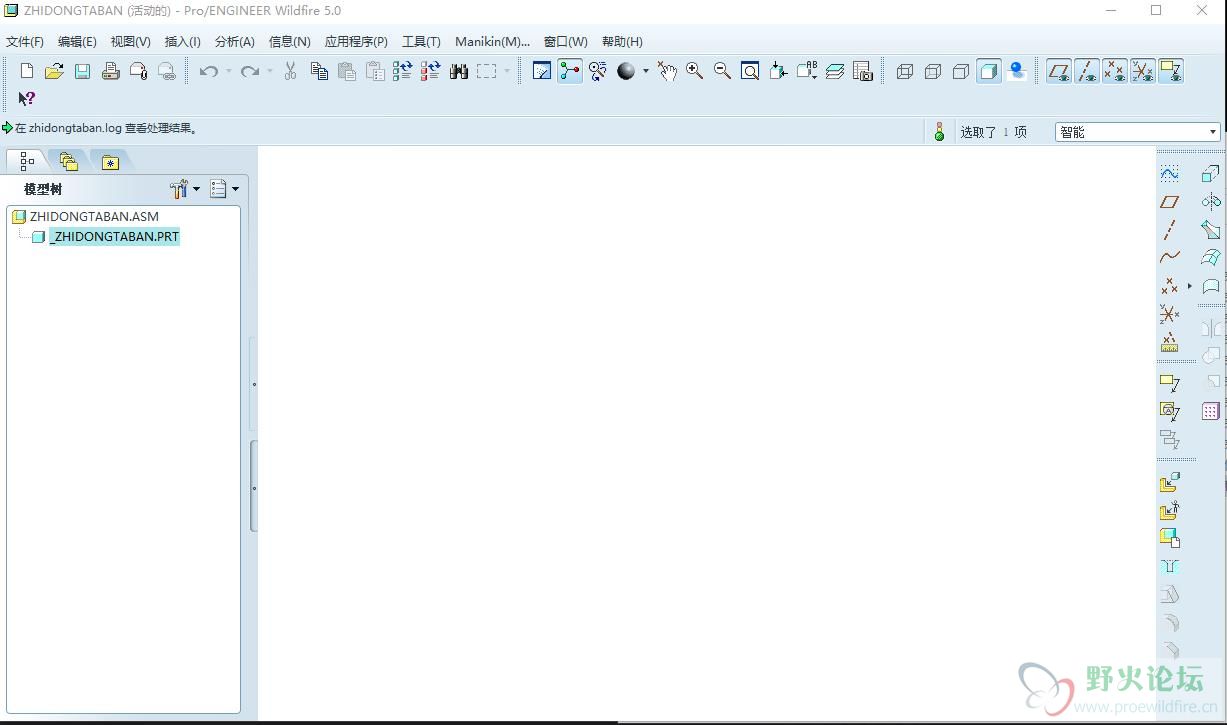Regenerate the model using first regenerate icon
The width and height of the screenshot is (1227, 725).
pyautogui.click(x=403, y=71)
